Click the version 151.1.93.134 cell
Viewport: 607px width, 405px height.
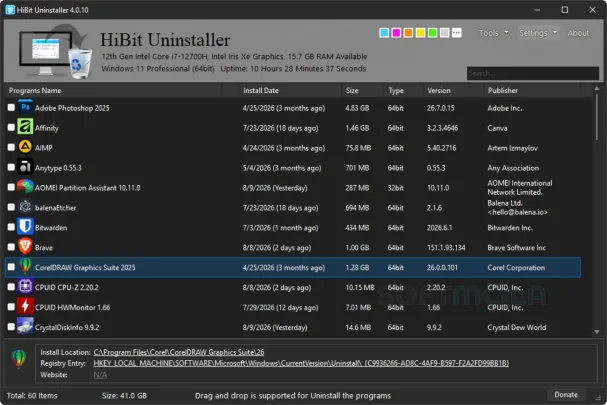[x=446, y=247]
